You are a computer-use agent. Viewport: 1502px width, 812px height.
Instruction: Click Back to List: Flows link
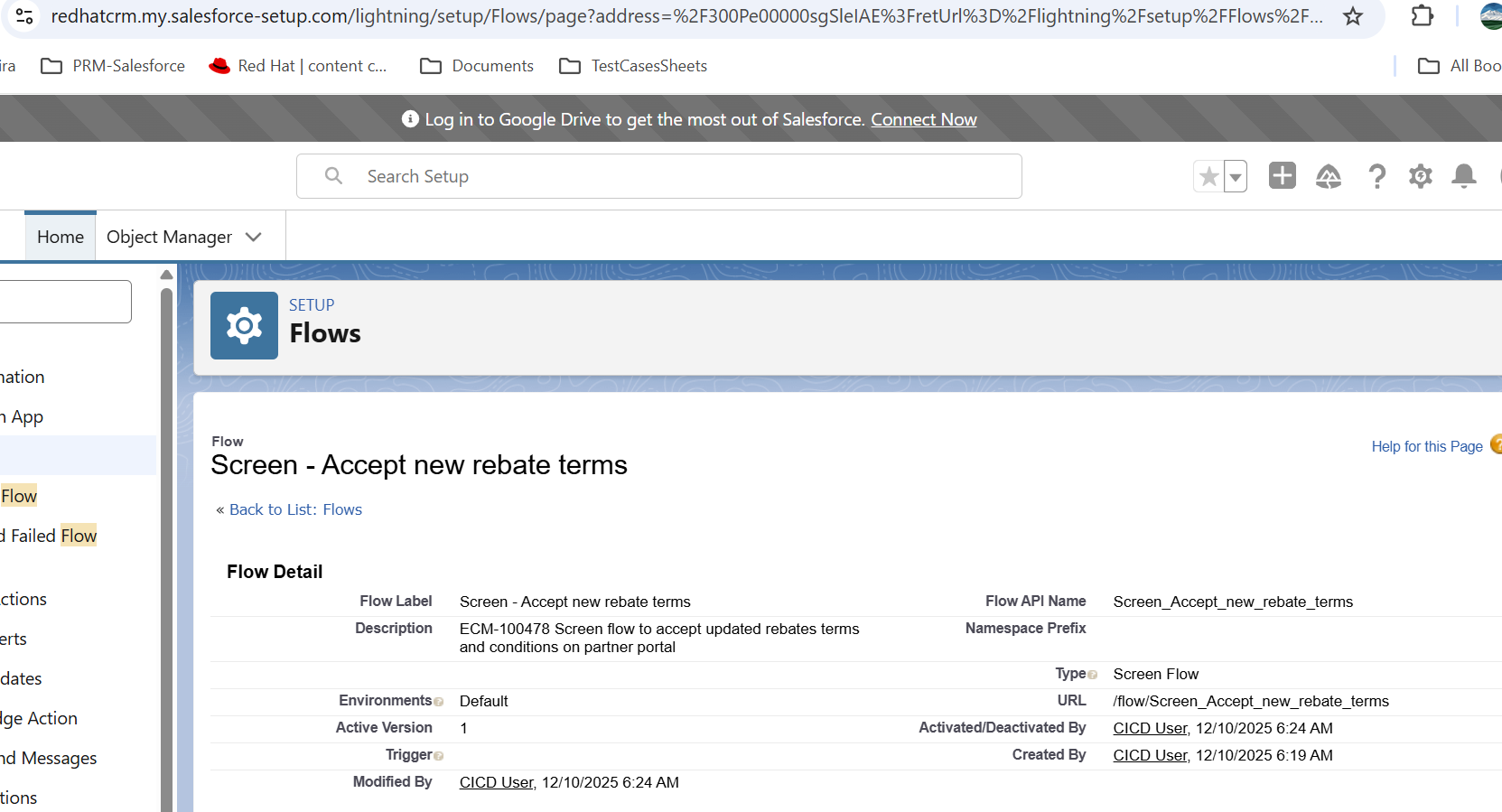click(x=295, y=509)
